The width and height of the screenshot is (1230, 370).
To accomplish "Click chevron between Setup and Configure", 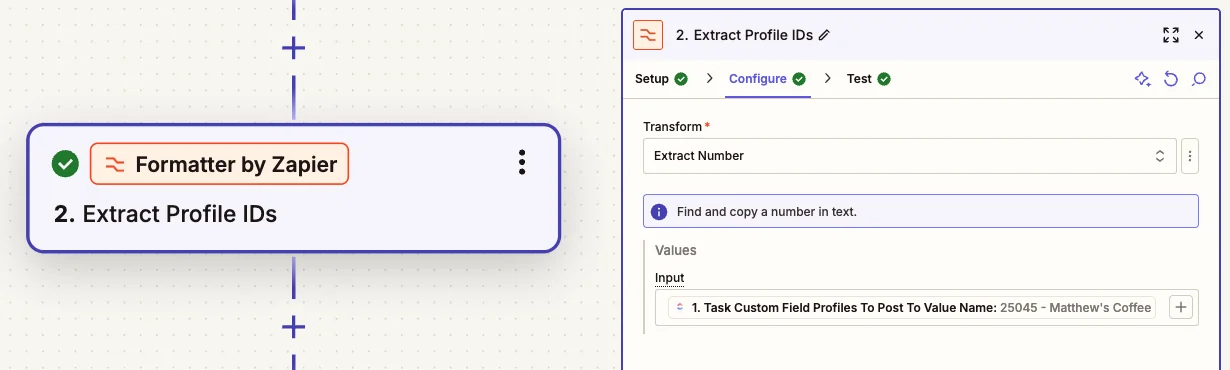I will coord(710,79).
